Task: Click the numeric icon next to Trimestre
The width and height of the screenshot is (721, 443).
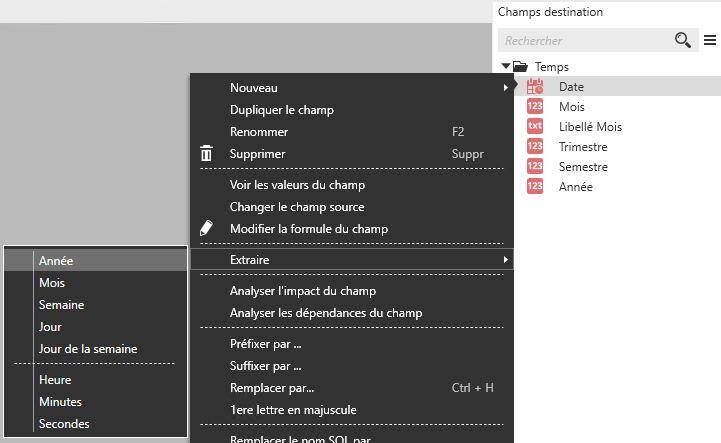Action: (535, 146)
